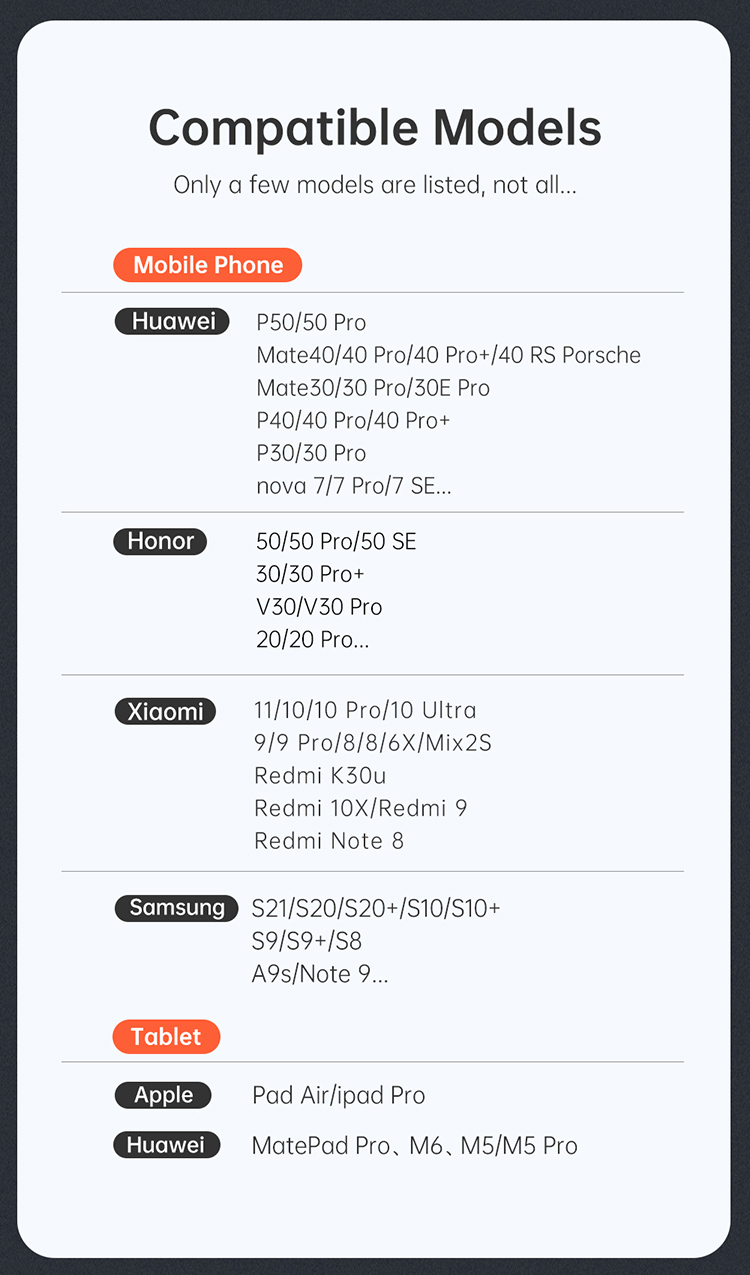This screenshot has width=750, height=1275.
Task: Click the nova 7/7 Pro/7 SE line
Action: 353,486
